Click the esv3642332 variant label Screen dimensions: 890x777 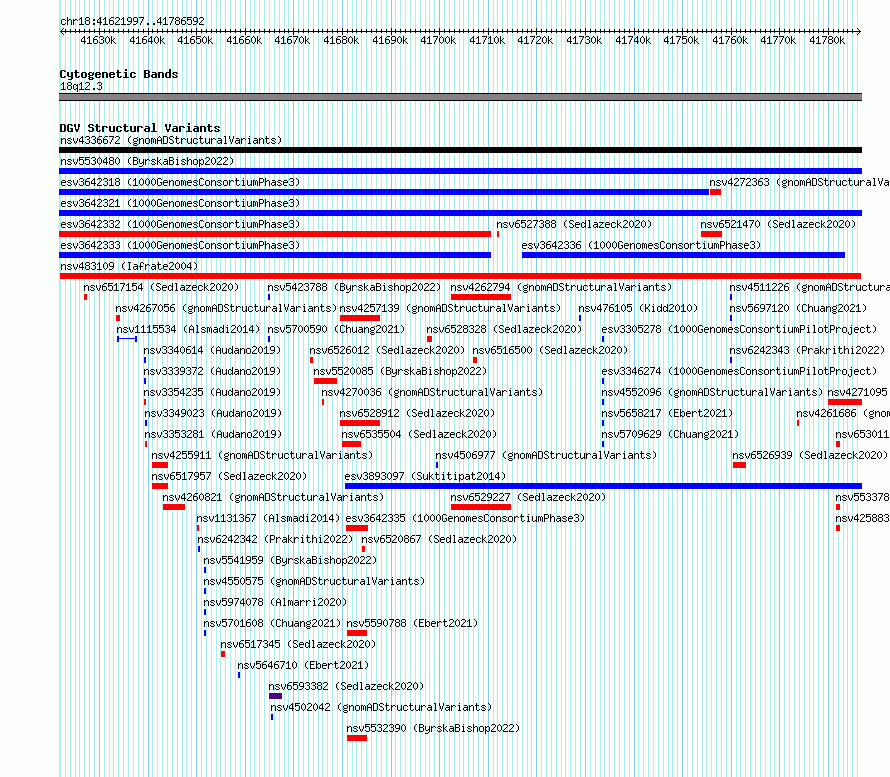click(180, 224)
